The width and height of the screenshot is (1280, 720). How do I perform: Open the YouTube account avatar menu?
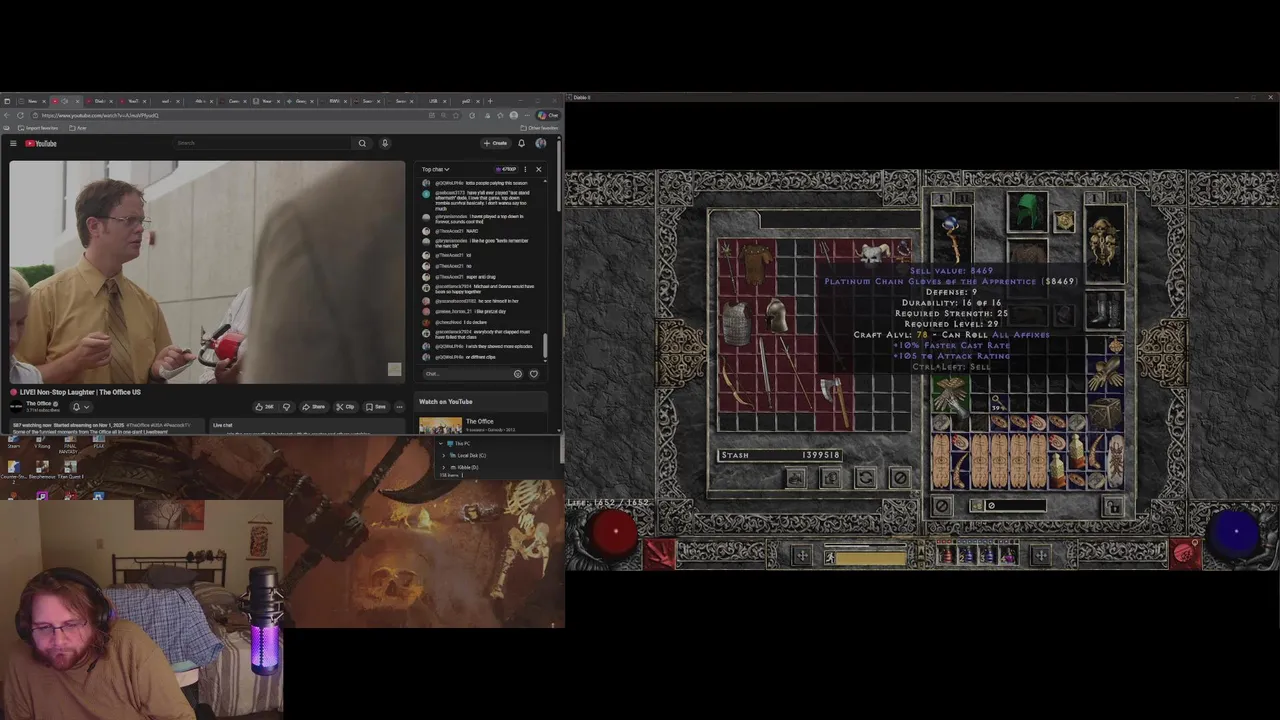pyautogui.click(x=541, y=143)
